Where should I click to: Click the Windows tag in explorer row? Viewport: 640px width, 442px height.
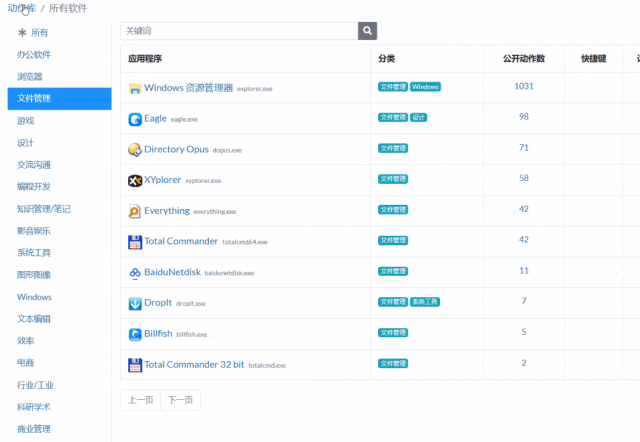click(425, 87)
